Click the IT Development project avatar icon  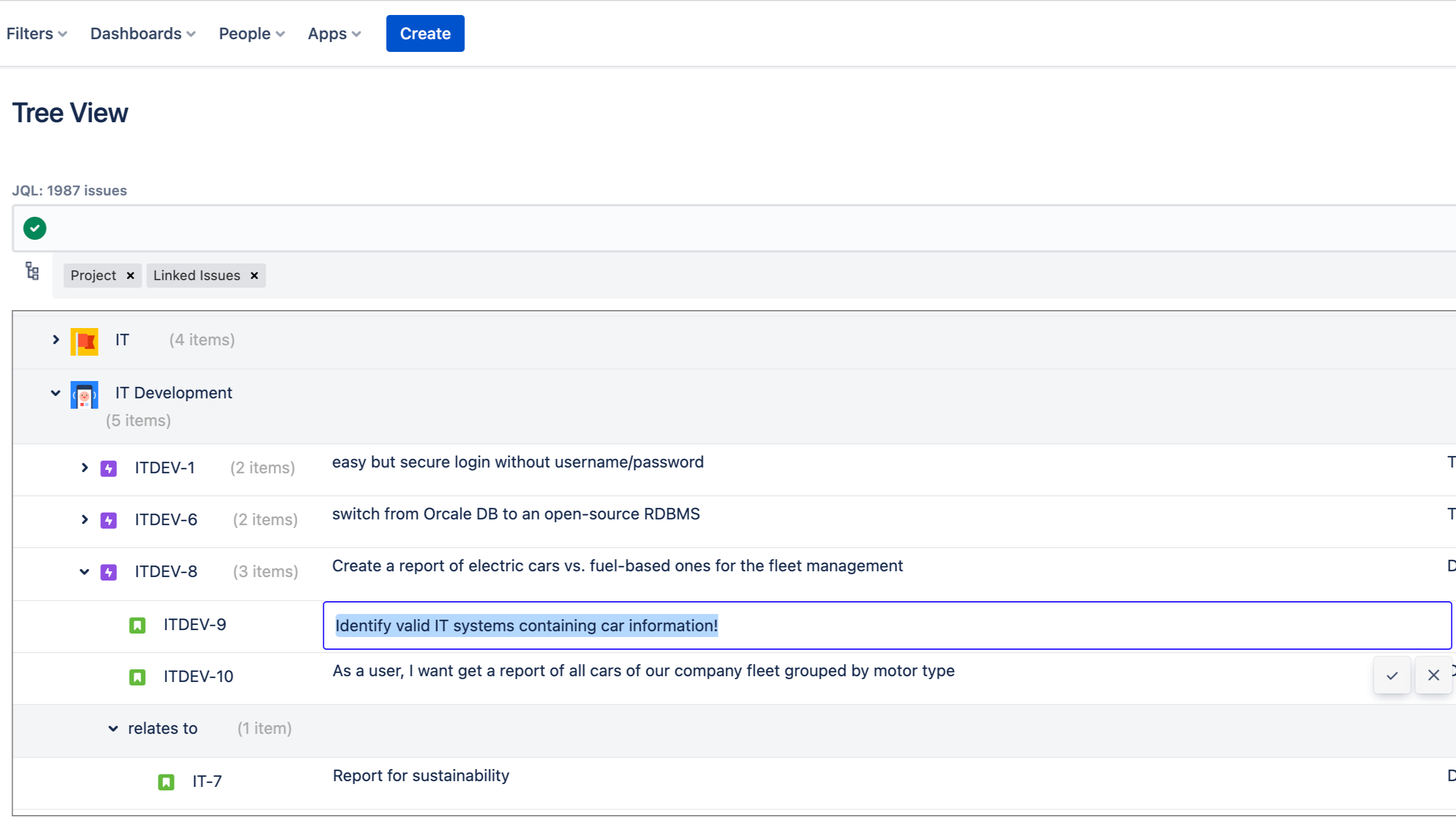click(x=84, y=394)
